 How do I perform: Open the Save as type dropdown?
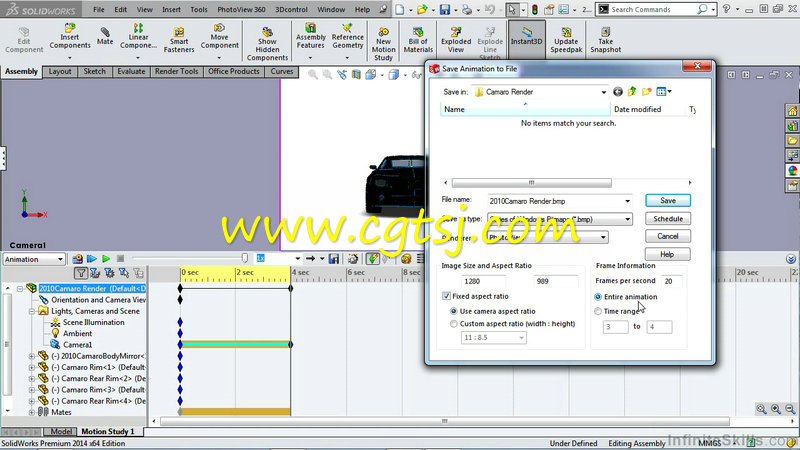[627, 219]
